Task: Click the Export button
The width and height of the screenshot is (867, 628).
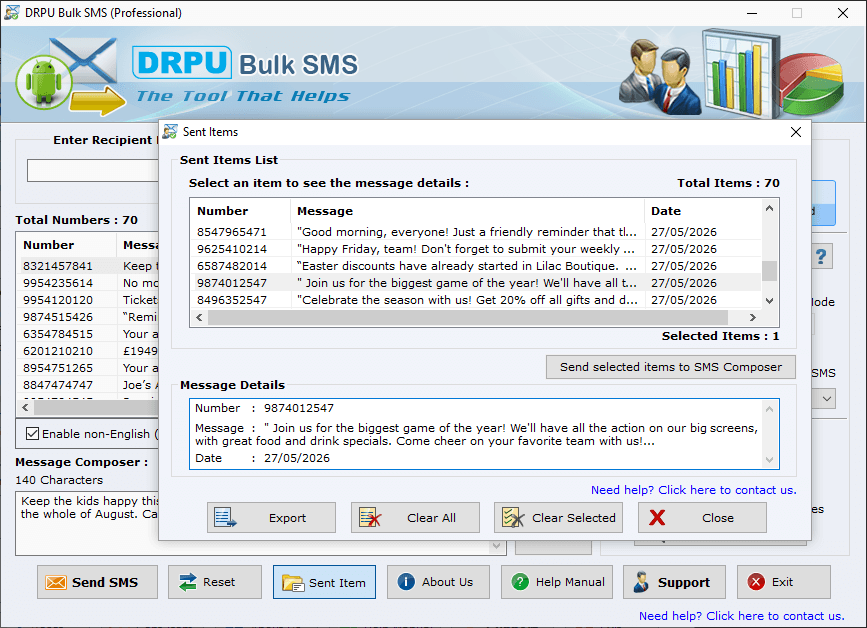Action: tap(271, 517)
